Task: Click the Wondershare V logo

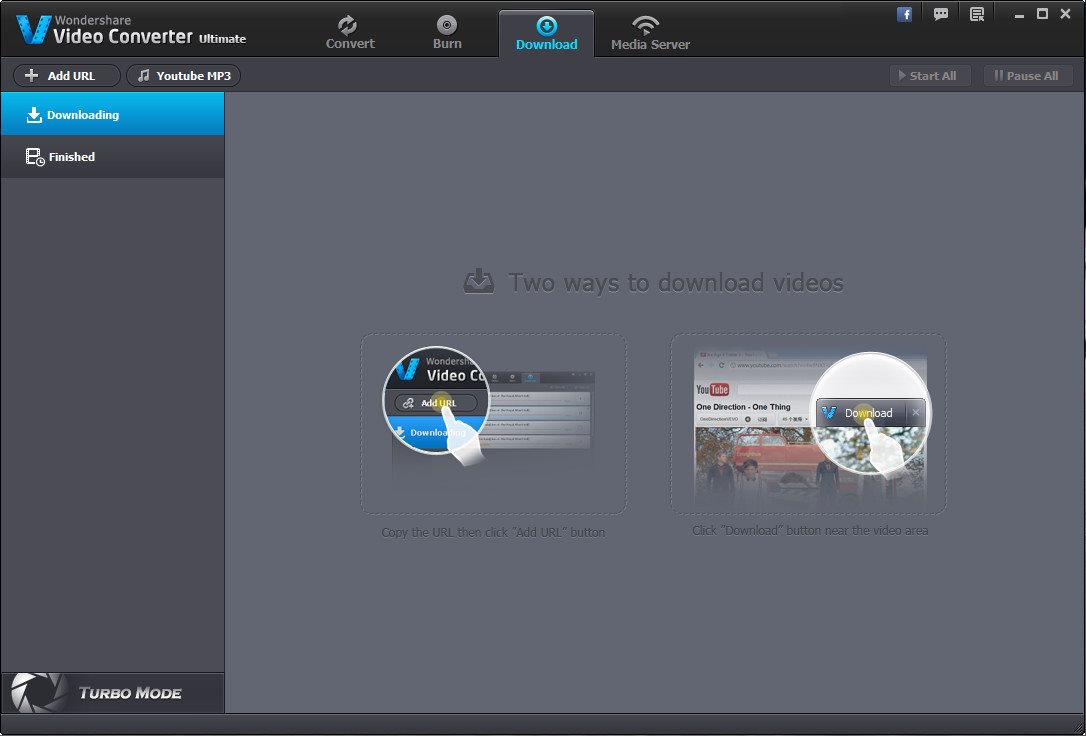Action: (33, 30)
